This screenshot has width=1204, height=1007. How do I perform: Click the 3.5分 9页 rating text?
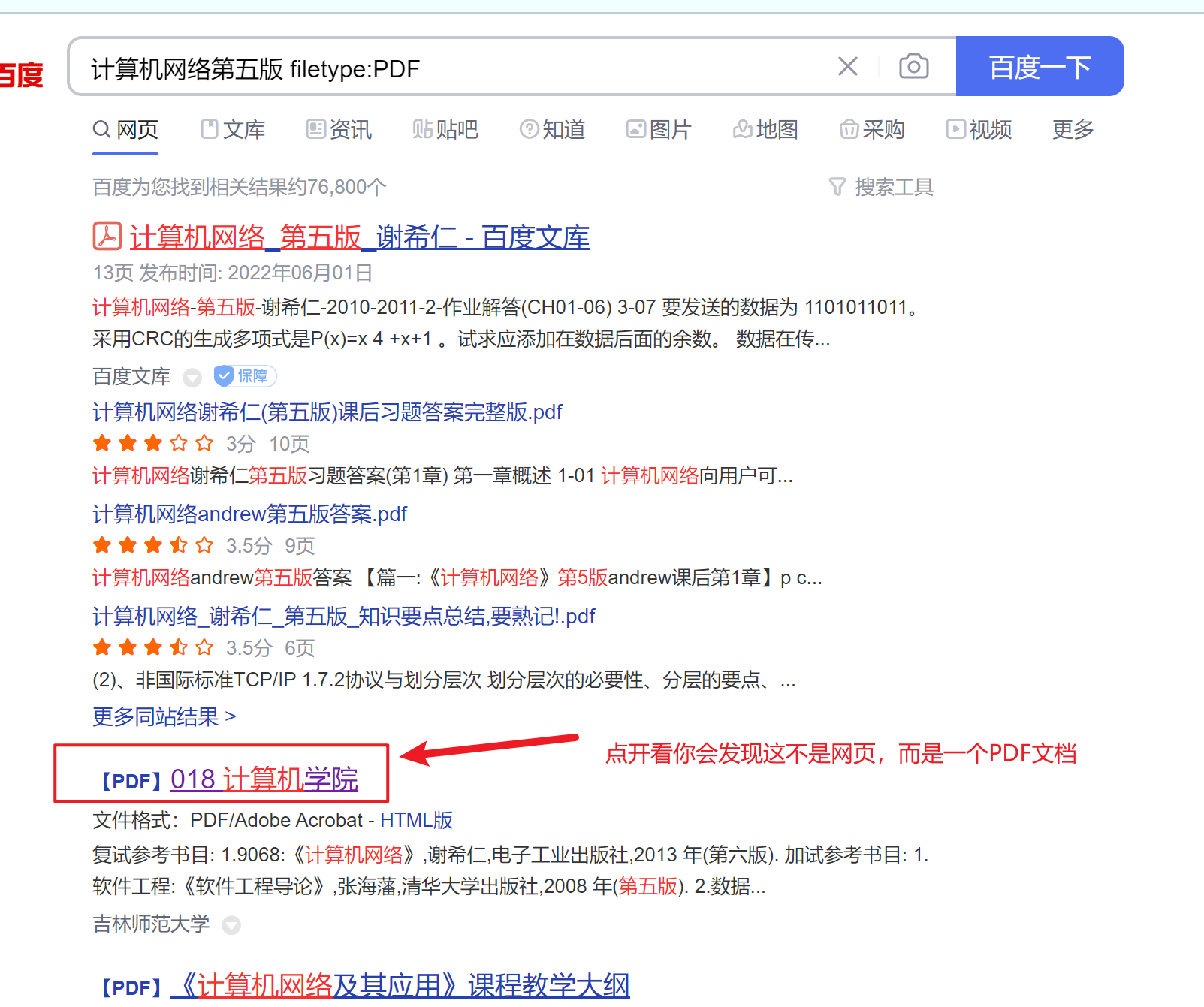tap(270, 546)
